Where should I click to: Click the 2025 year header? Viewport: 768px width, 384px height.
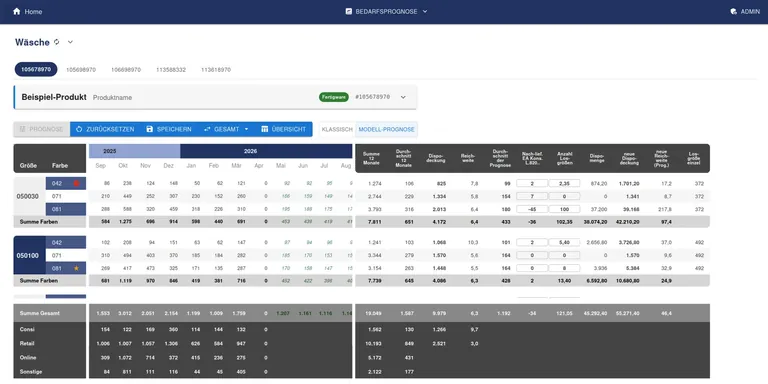135,151
